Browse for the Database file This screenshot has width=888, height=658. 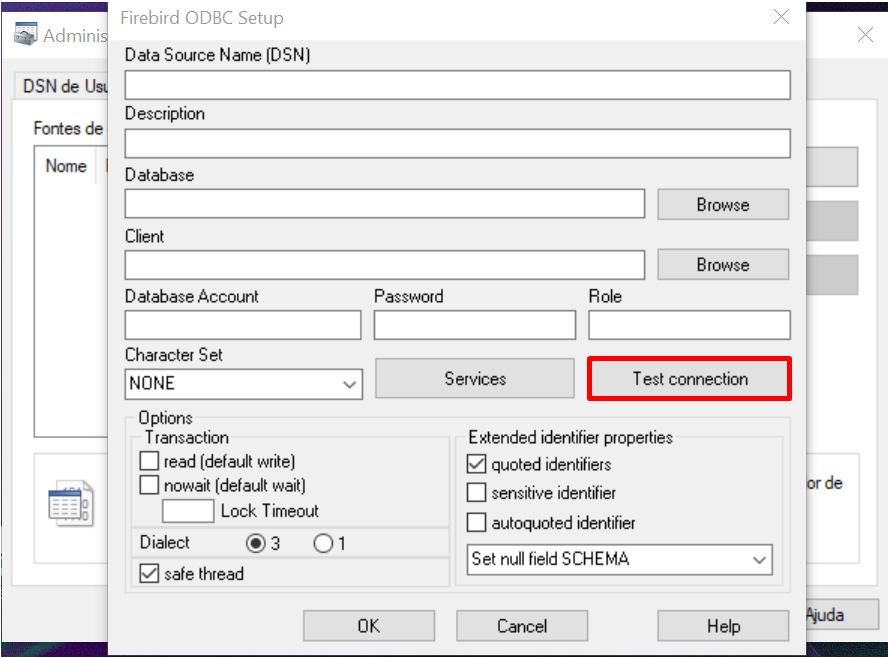(723, 204)
